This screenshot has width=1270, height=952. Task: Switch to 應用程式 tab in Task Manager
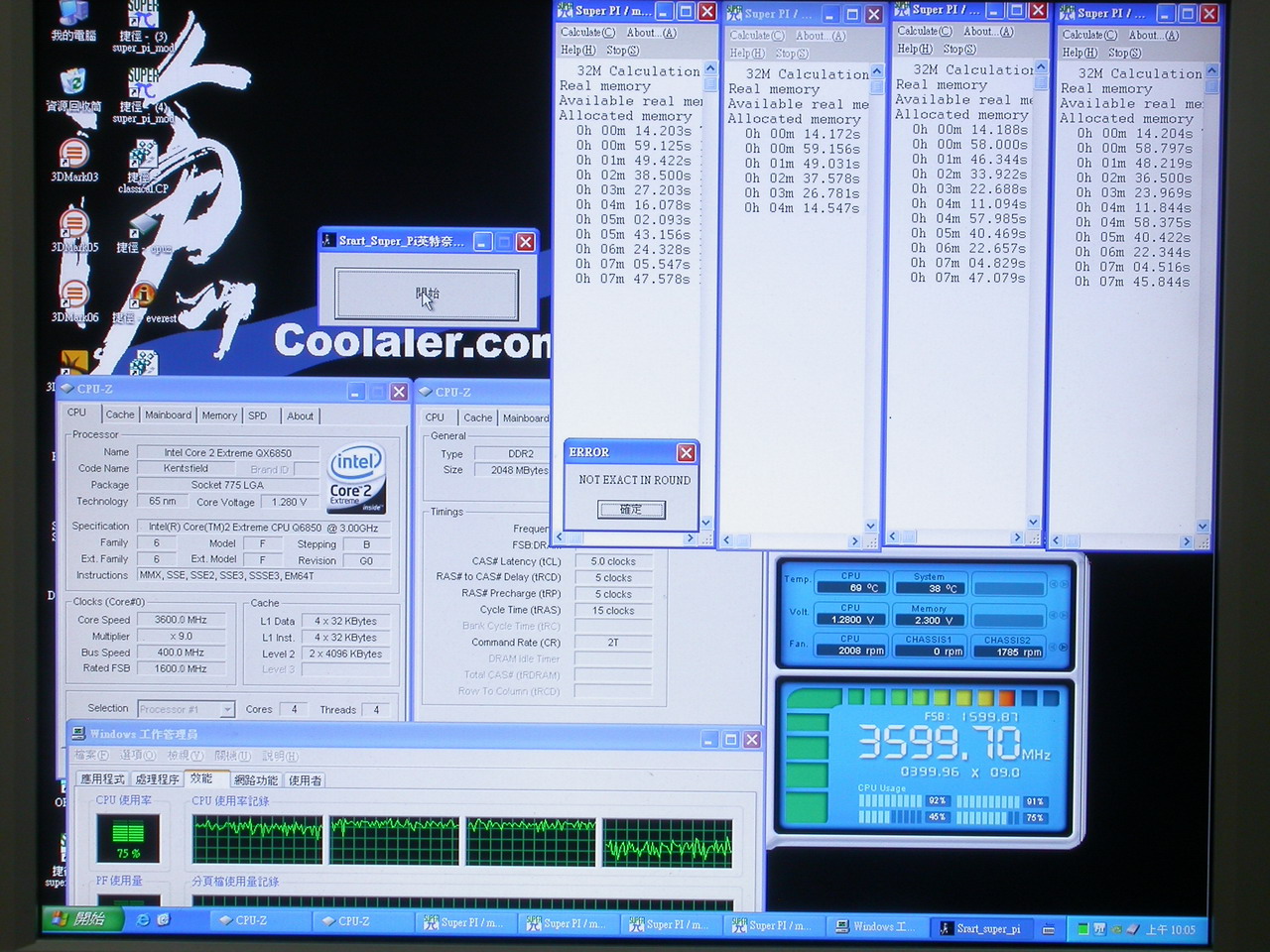[103, 779]
